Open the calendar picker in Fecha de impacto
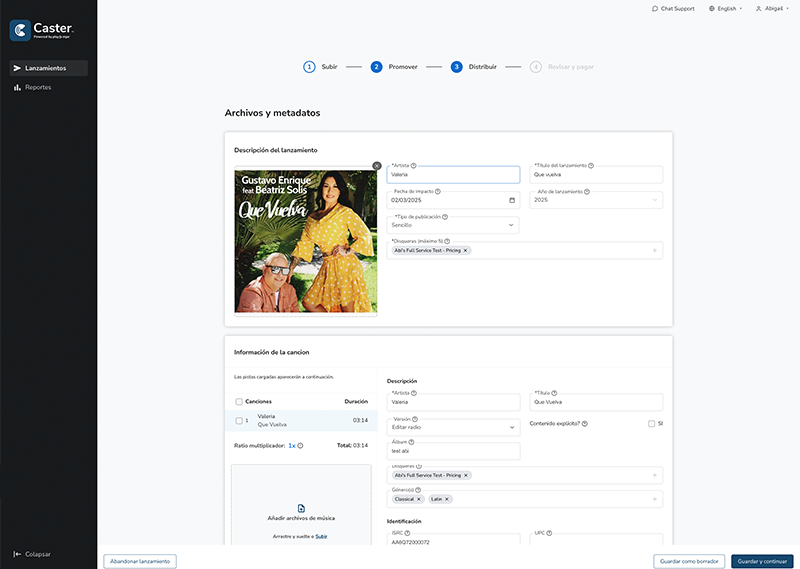Screen dimensions: 800x569 pyautogui.click(x=512, y=200)
